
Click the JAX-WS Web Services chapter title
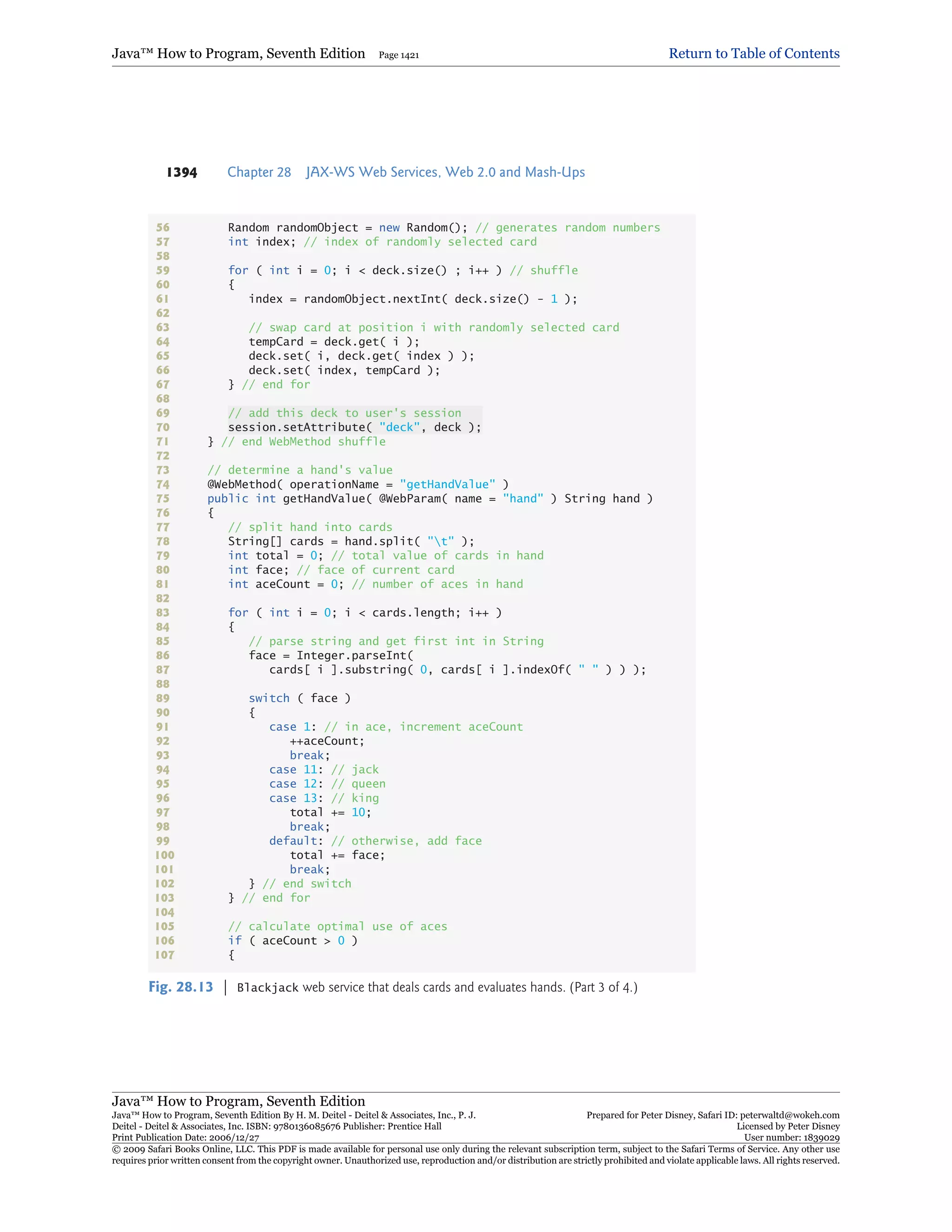pyautogui.click(x=445, y=172)
